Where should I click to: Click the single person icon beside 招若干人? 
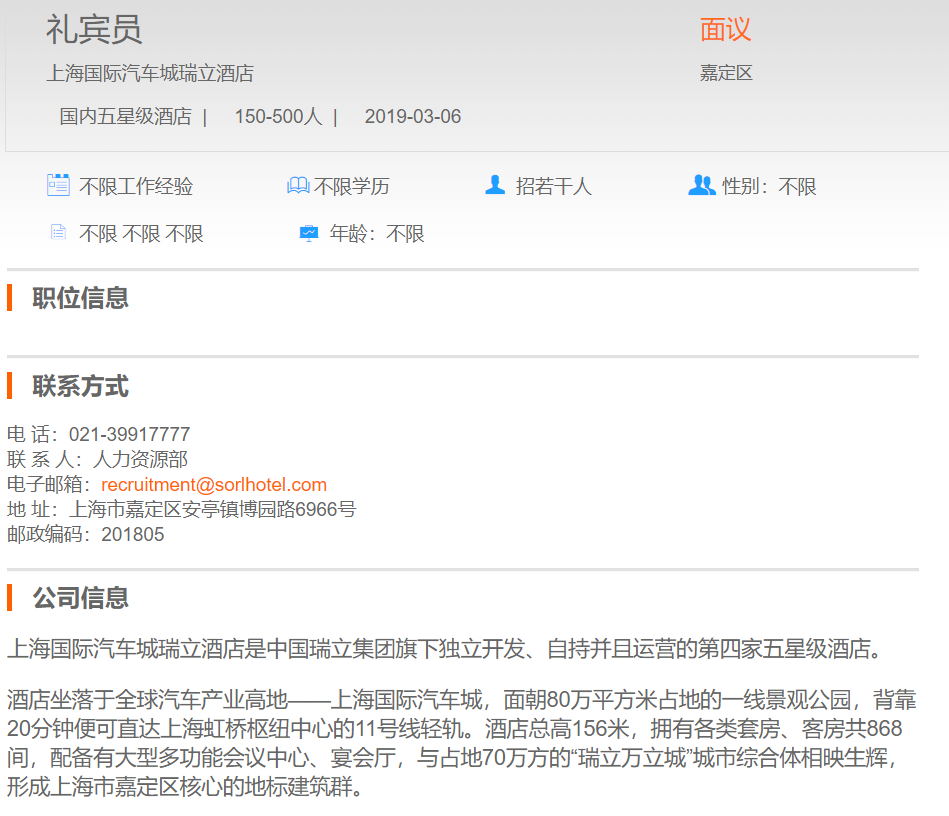(495, 185)
